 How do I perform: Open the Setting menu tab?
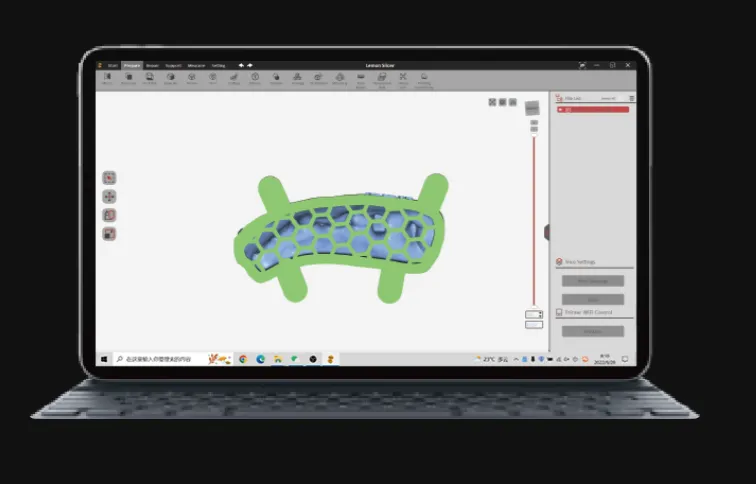pos(218,65)
